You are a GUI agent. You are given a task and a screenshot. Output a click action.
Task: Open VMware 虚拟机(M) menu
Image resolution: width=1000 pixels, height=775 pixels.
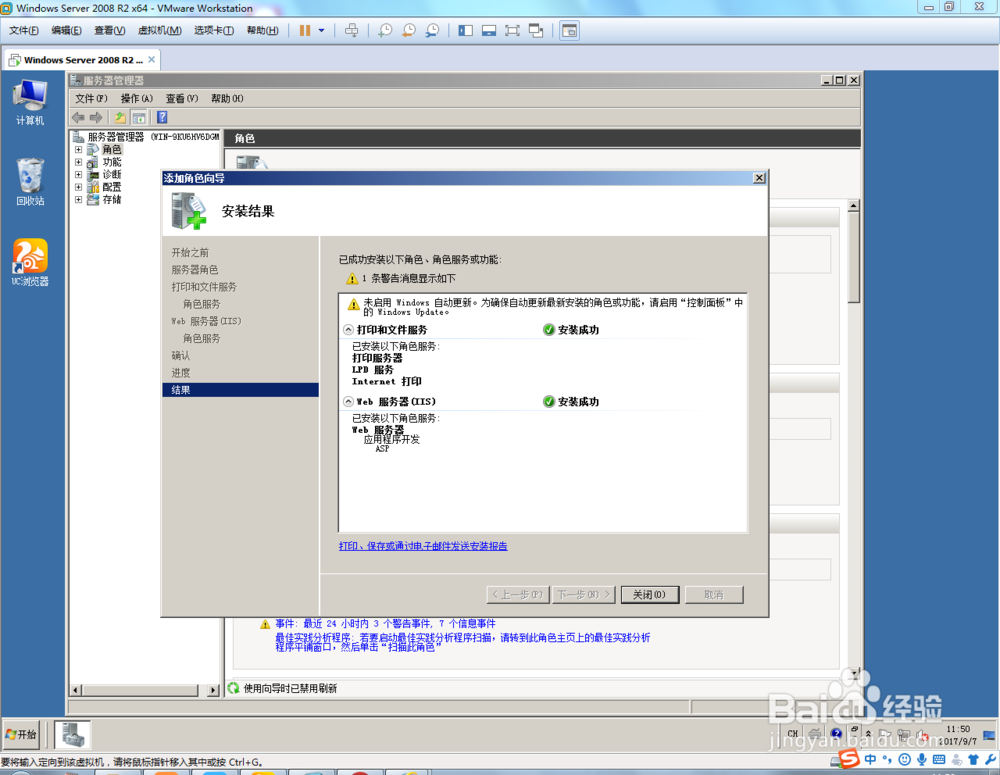tap(159, 31)
